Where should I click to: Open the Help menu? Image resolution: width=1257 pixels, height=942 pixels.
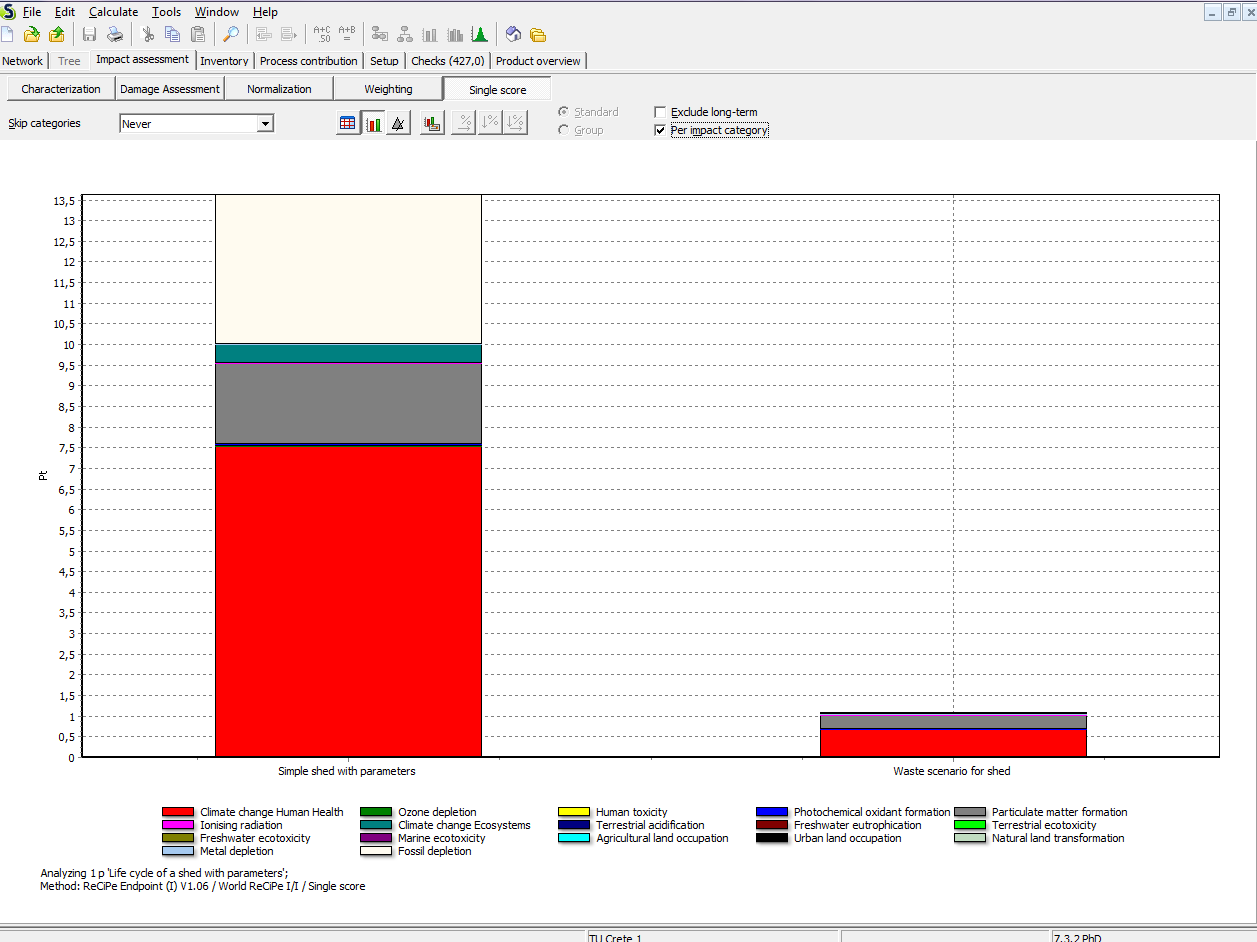pyautogui.click(x=265, y=12)
